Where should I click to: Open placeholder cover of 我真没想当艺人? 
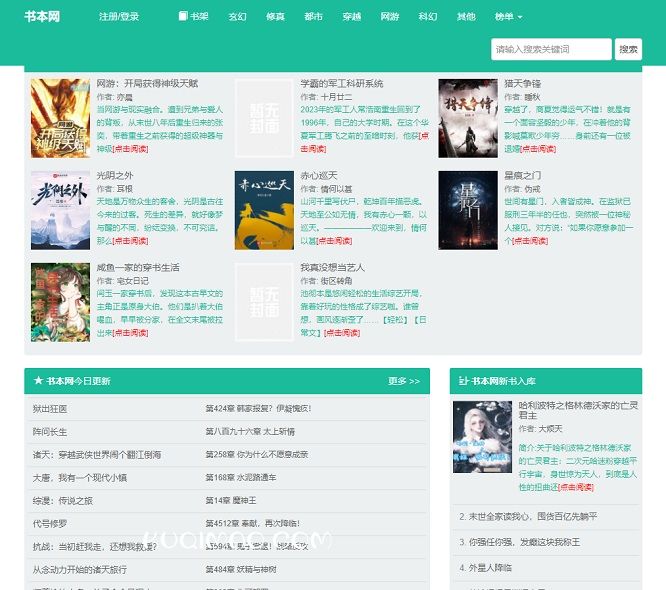(x=264, y=302)
